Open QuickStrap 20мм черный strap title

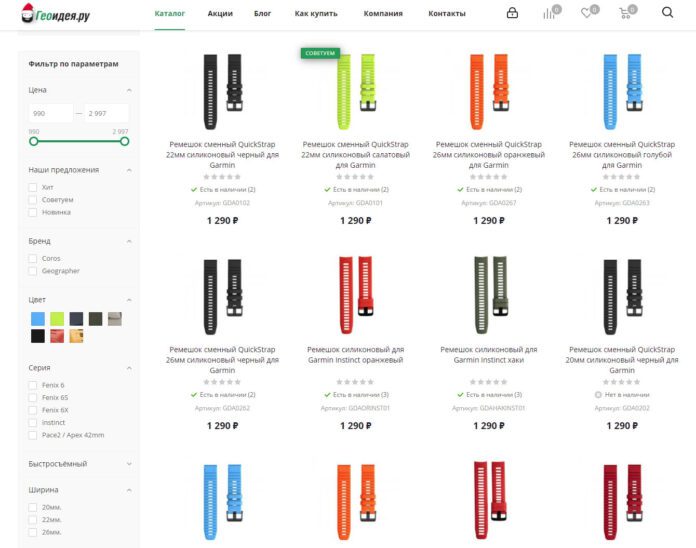coord(622,360)
